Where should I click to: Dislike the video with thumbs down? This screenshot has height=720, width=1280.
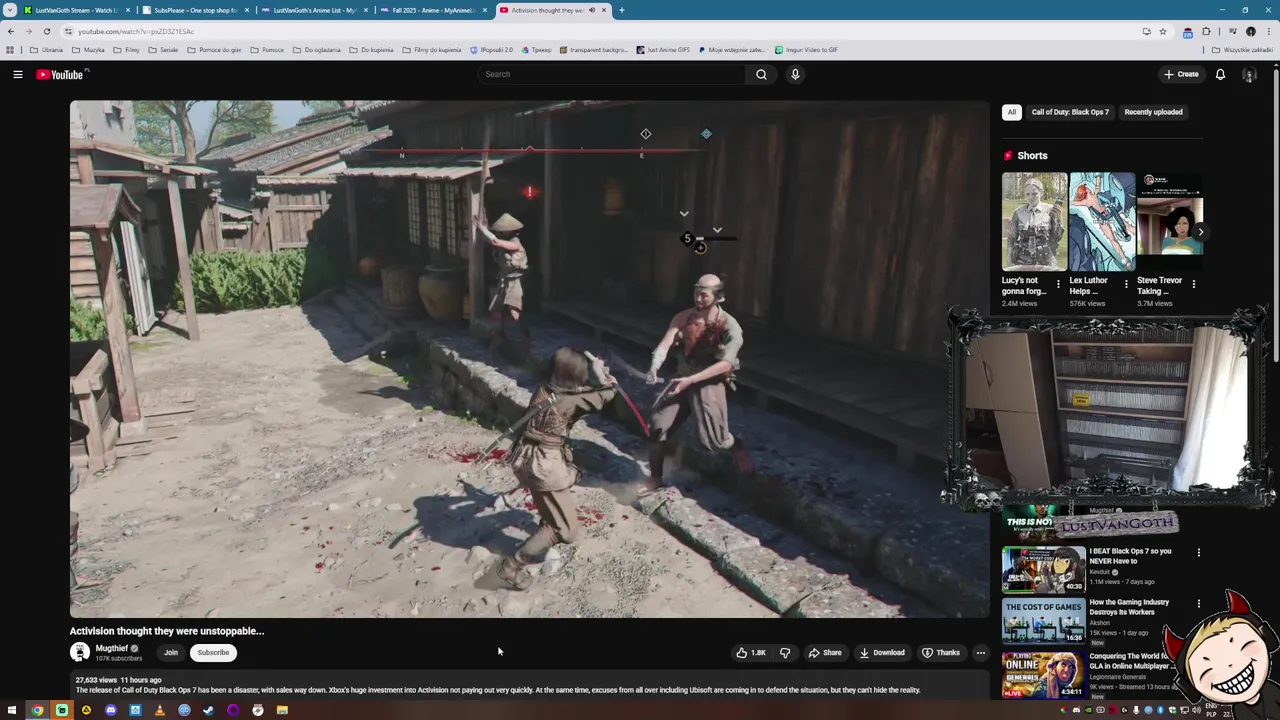point(785,652)
